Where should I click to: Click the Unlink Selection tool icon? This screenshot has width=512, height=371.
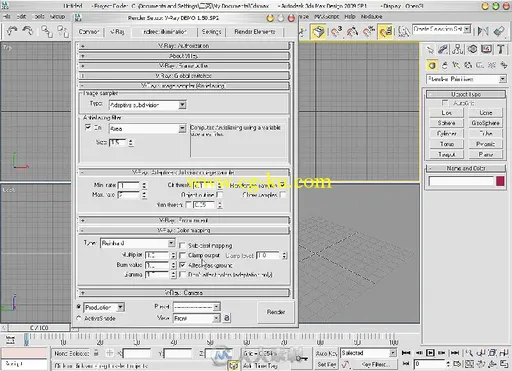(x=62, y=31)
